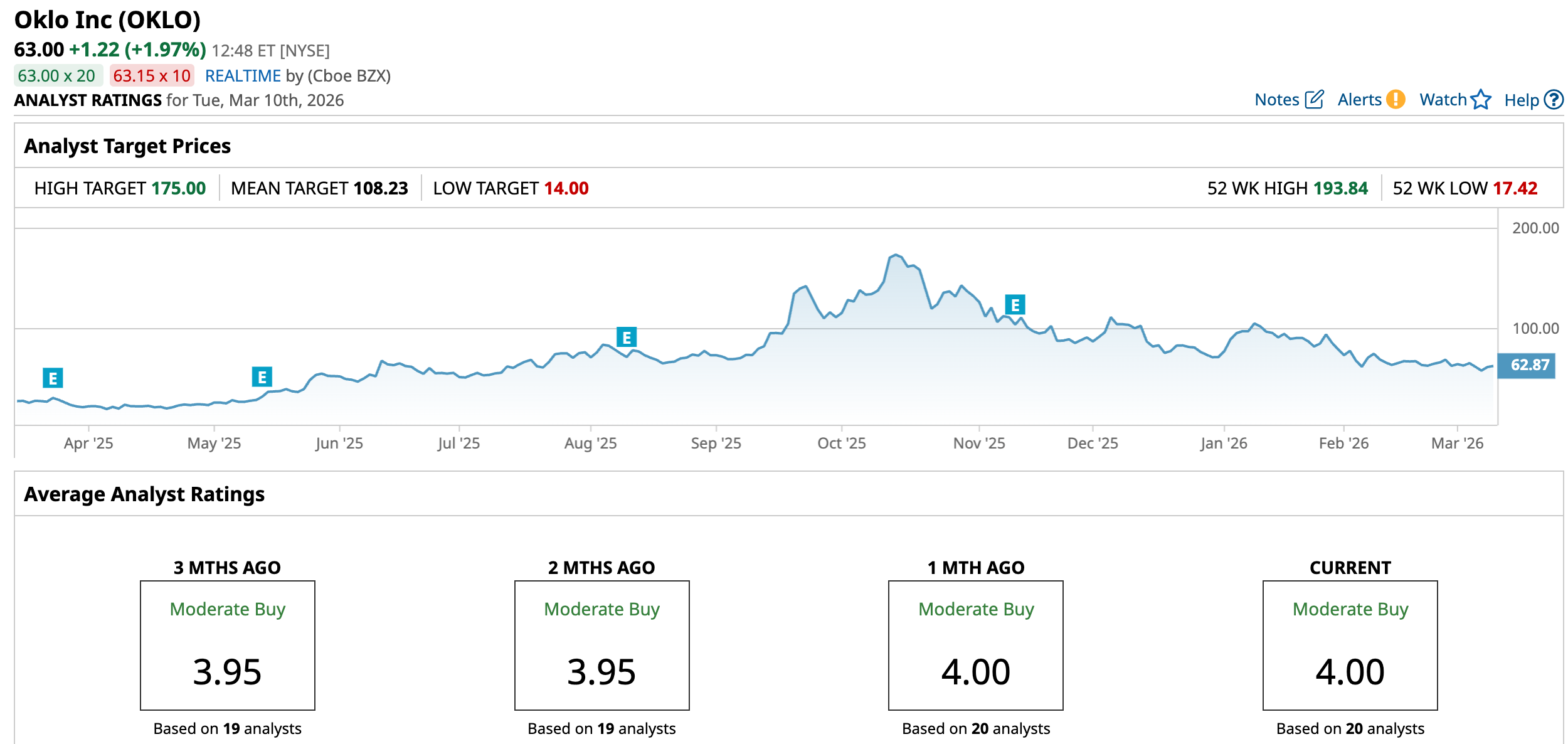The image size is (1568, 744).
Task: Click the Notes link text
Action: click(1276, 100)
